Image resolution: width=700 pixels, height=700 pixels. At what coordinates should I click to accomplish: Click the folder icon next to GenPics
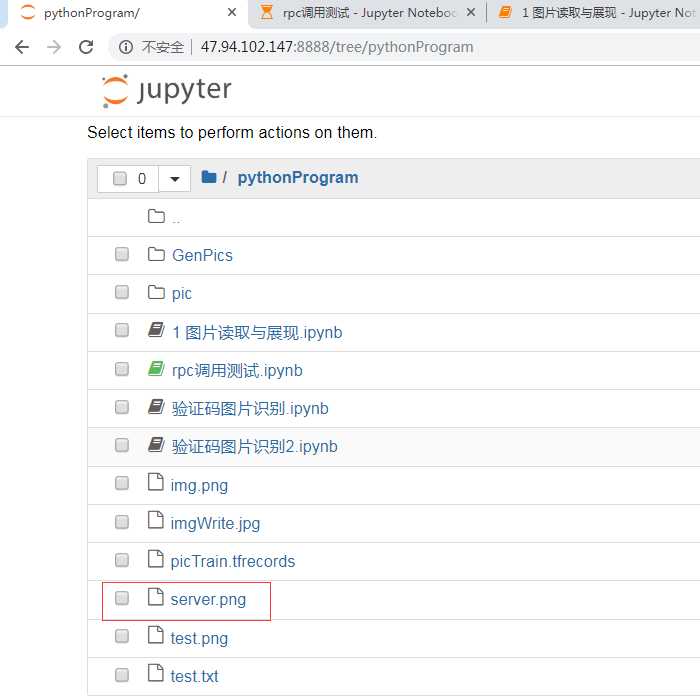pos(156,254)
